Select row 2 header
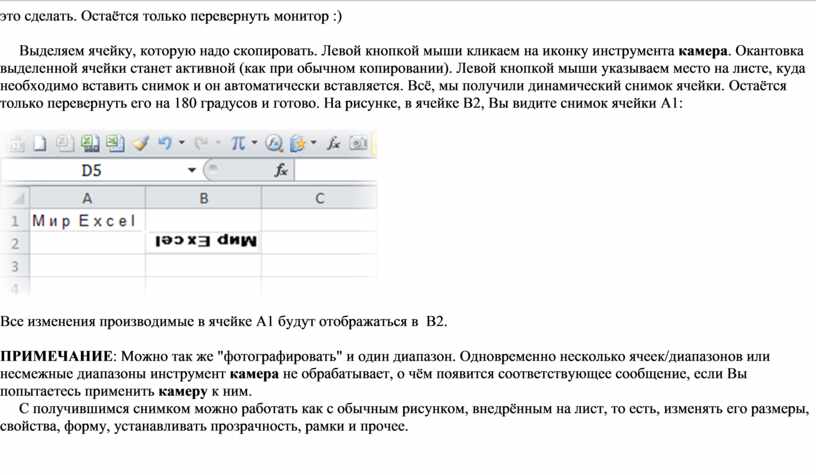The width and height of the screenshot is (816, 475). click(15, 243)
